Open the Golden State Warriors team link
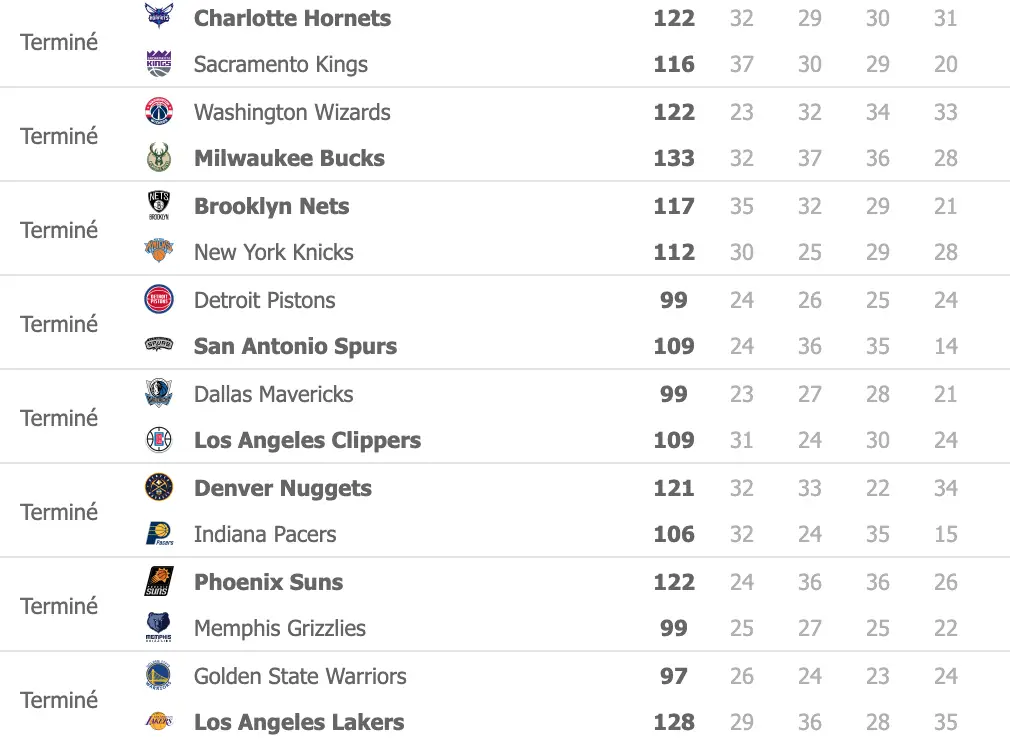 (x=300, y=676)
